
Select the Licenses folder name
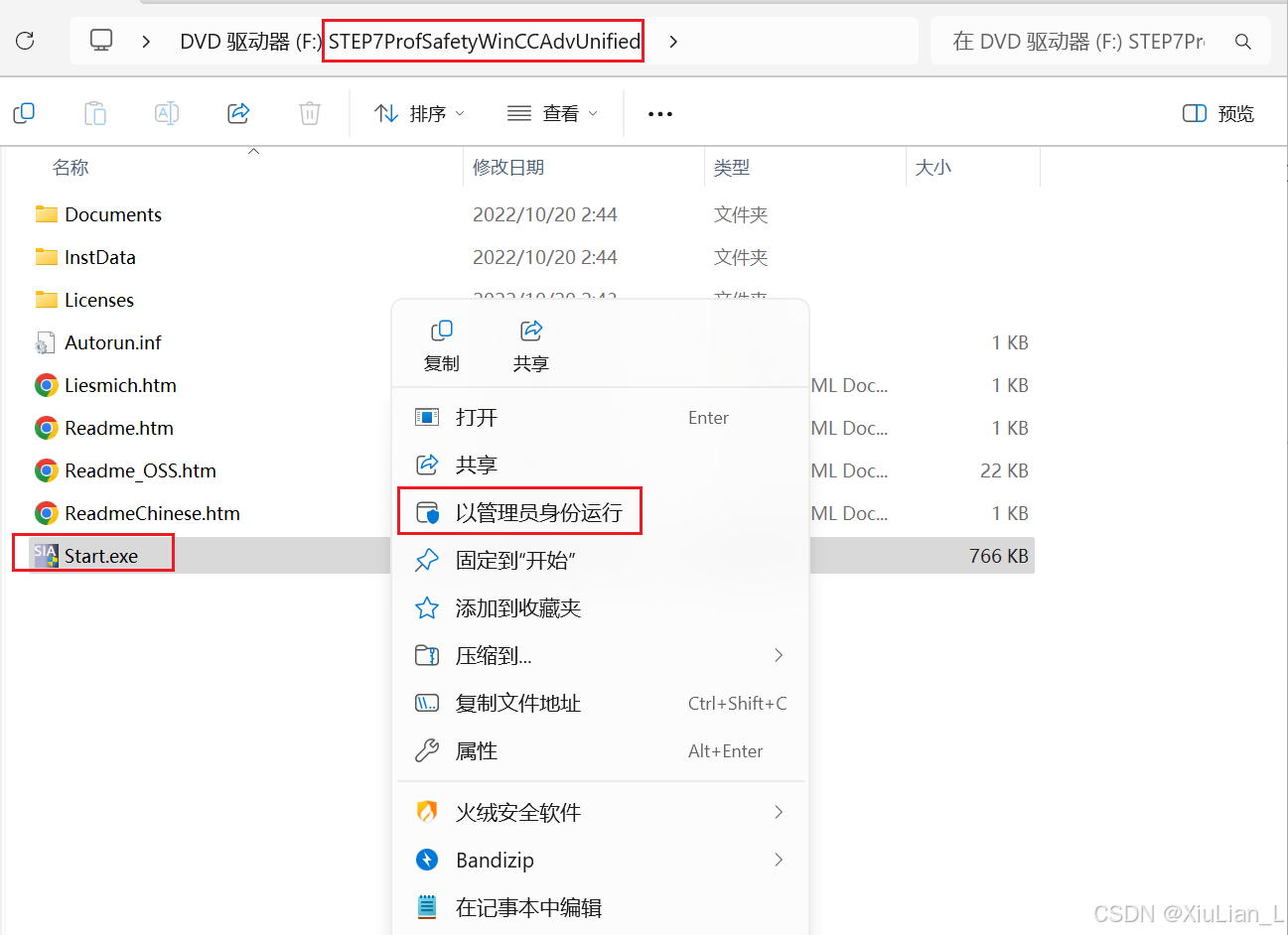[x=99, y=300]
